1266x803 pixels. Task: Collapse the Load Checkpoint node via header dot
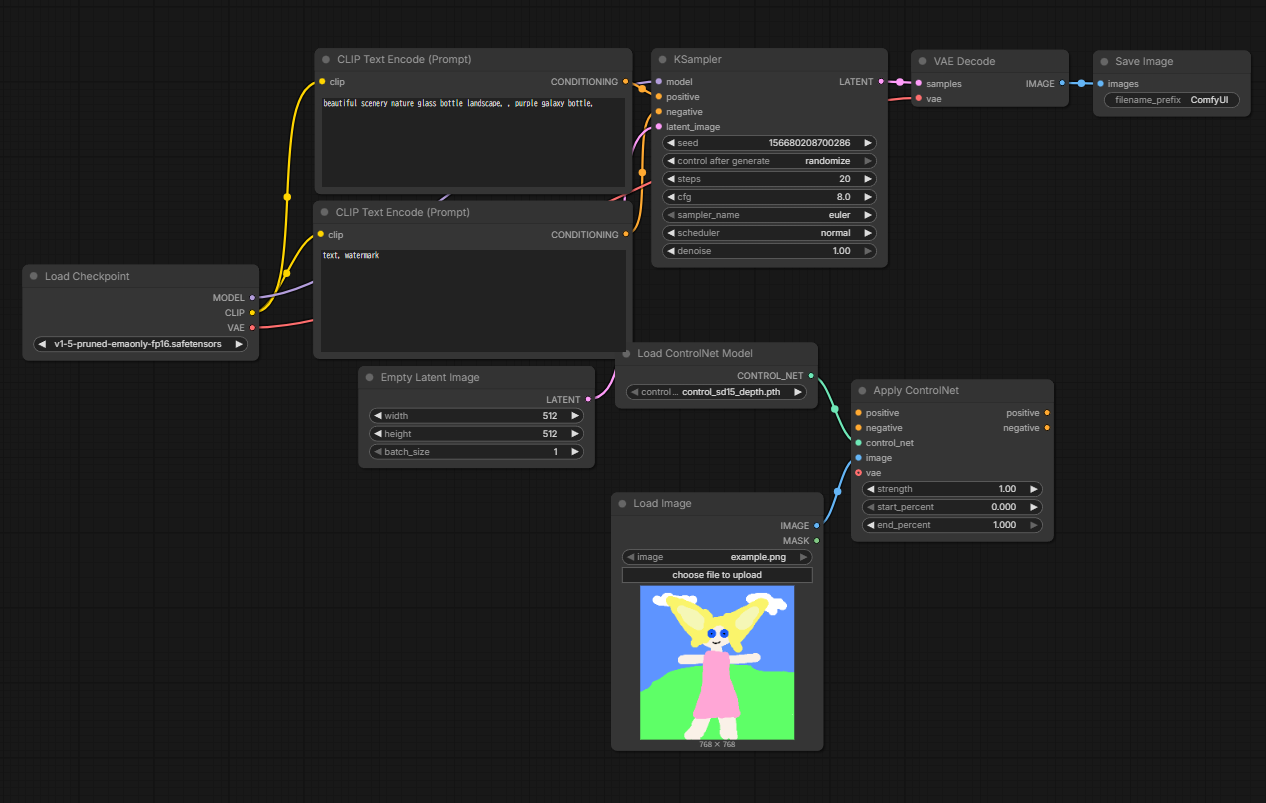(34, 277)
